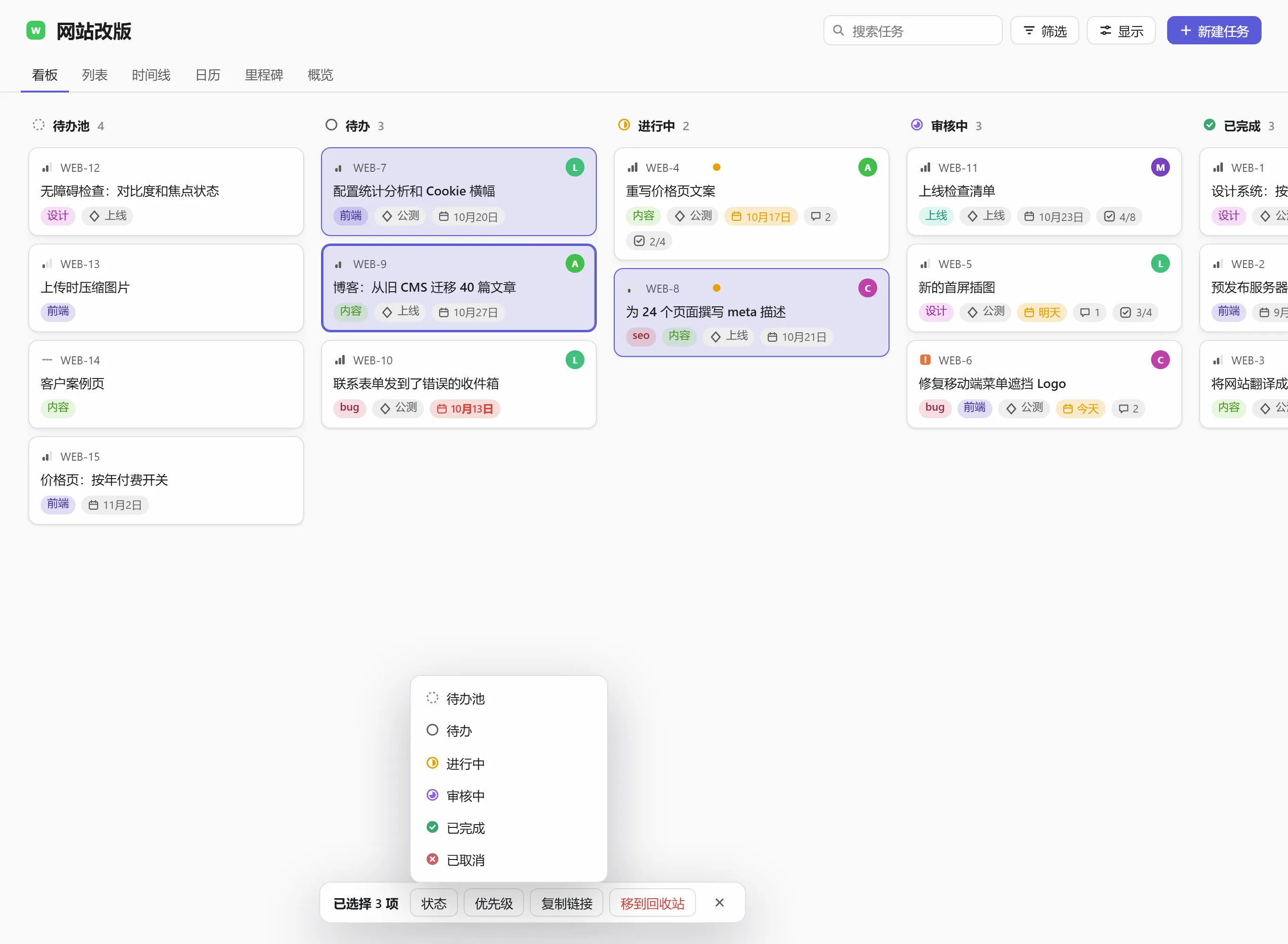This screenshot has width=1288, height=944.
Task: Click 进行中 column status icon
Action: pyautogui.click(x=623, y=125)
